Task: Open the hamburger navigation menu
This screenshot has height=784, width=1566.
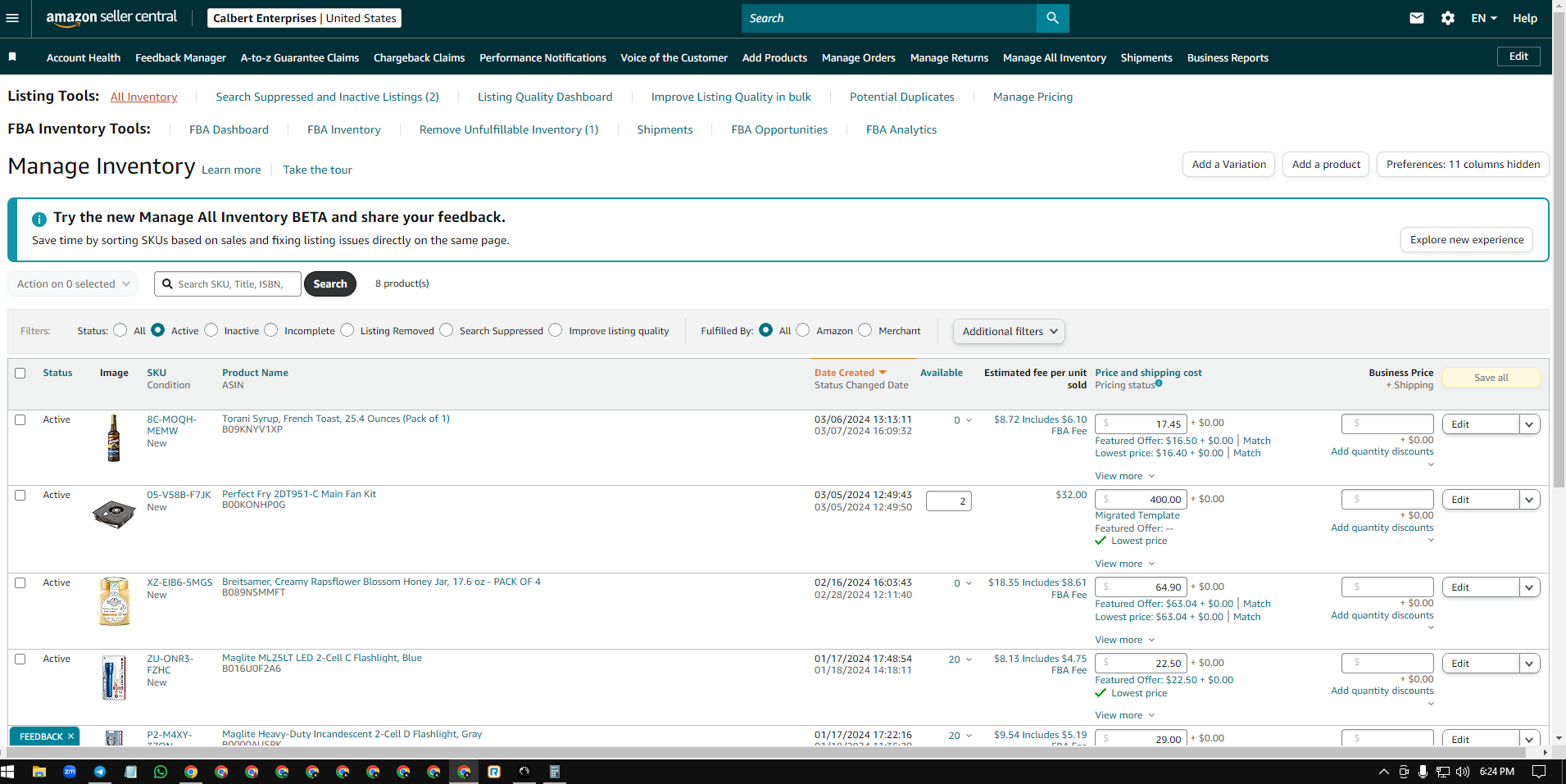Action: (x=12, y=18)
